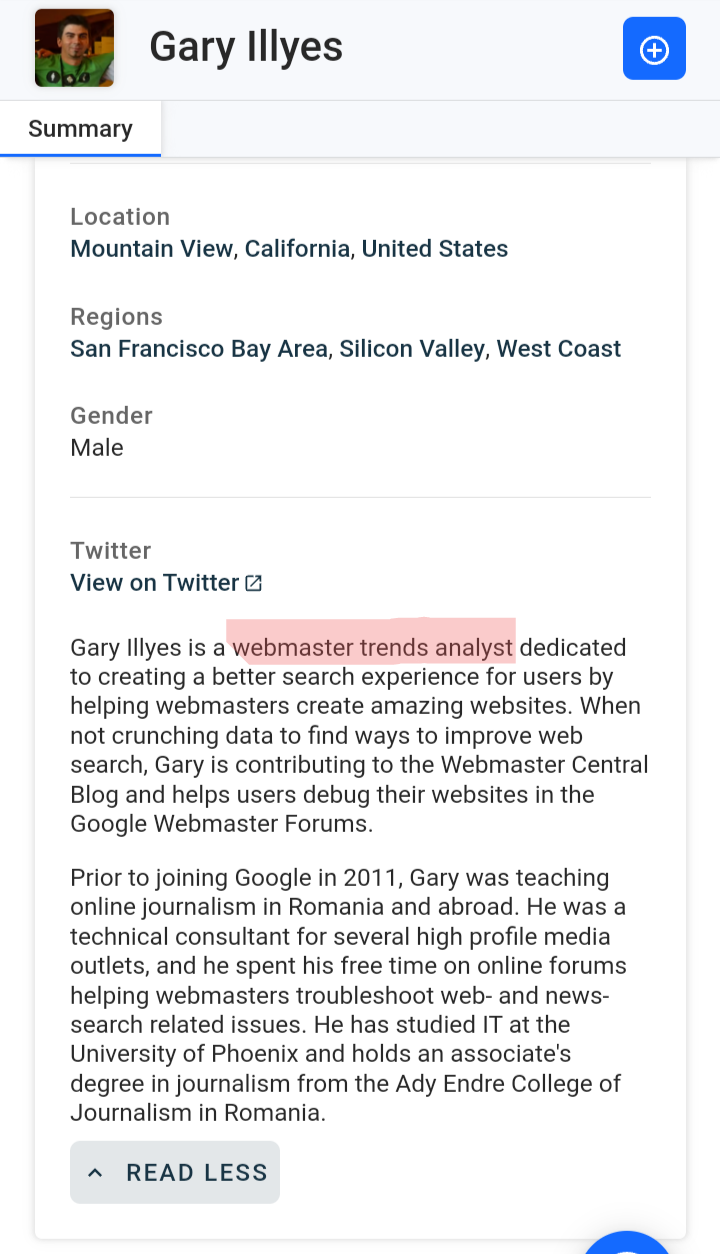
Task: Tap the floating blue circle button
Action: [x=628, y=1242]
